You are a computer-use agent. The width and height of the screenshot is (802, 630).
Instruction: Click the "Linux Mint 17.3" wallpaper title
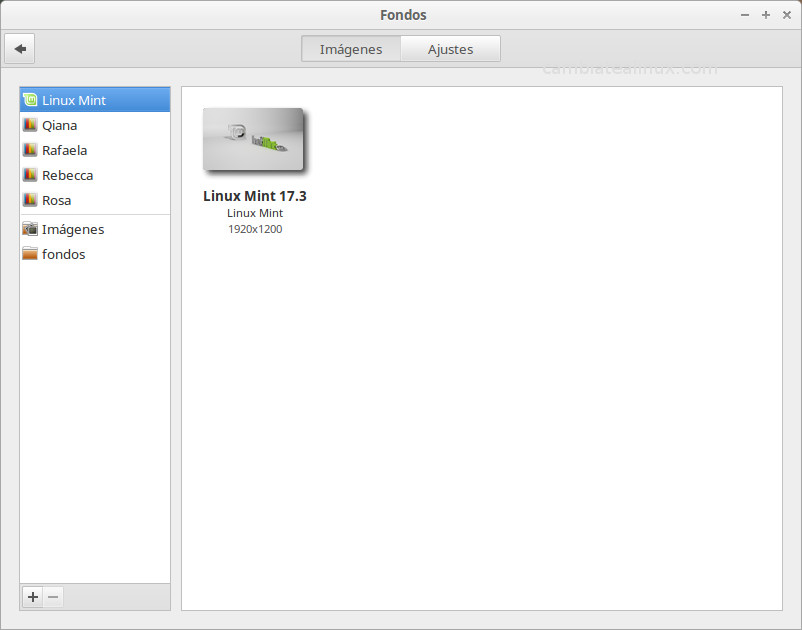(255, 196)
